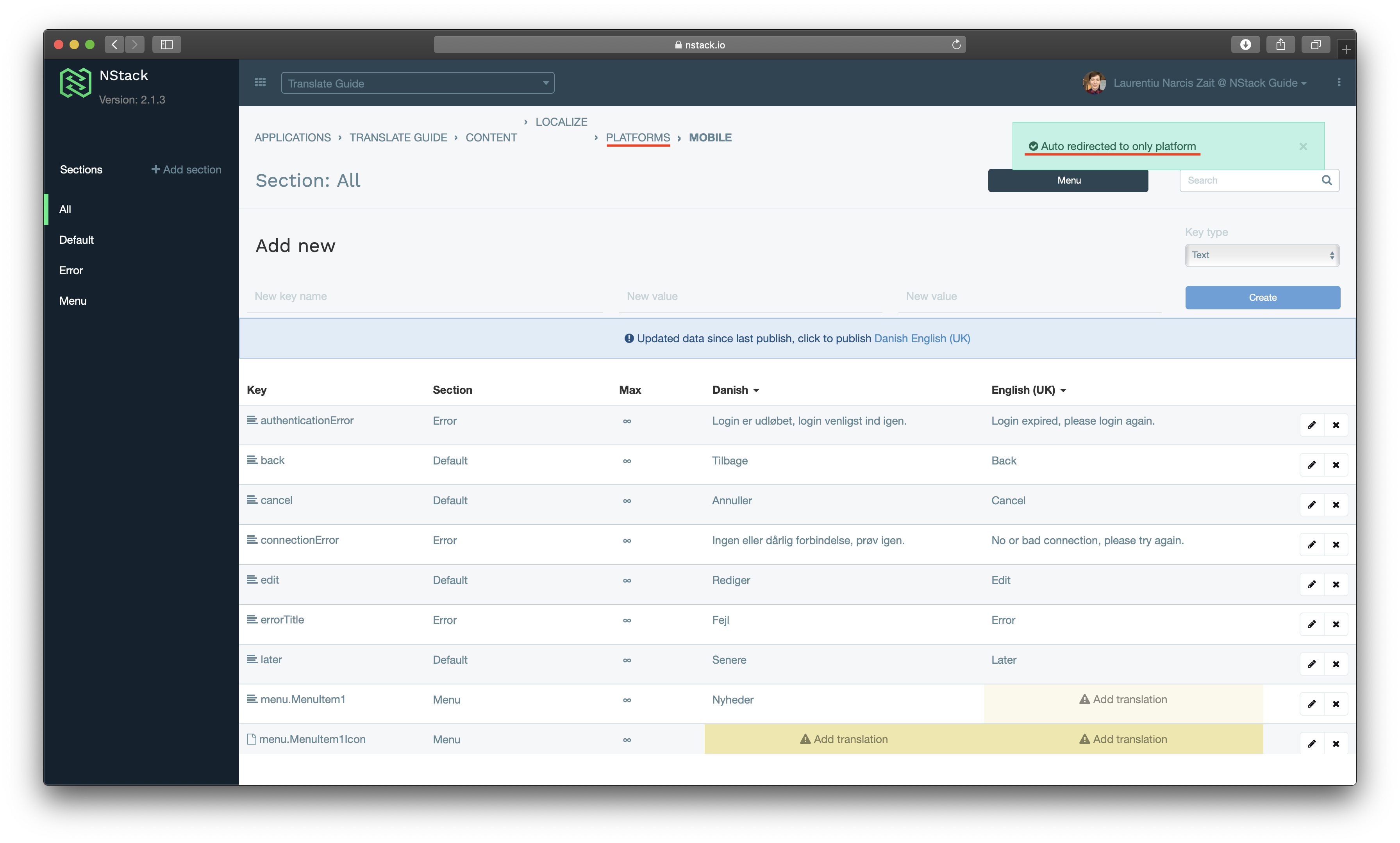This screenshot has height=843, width=1400.
Task: Delete the menu.MenuItem1Icon key
Action: tap(1336, 744)
